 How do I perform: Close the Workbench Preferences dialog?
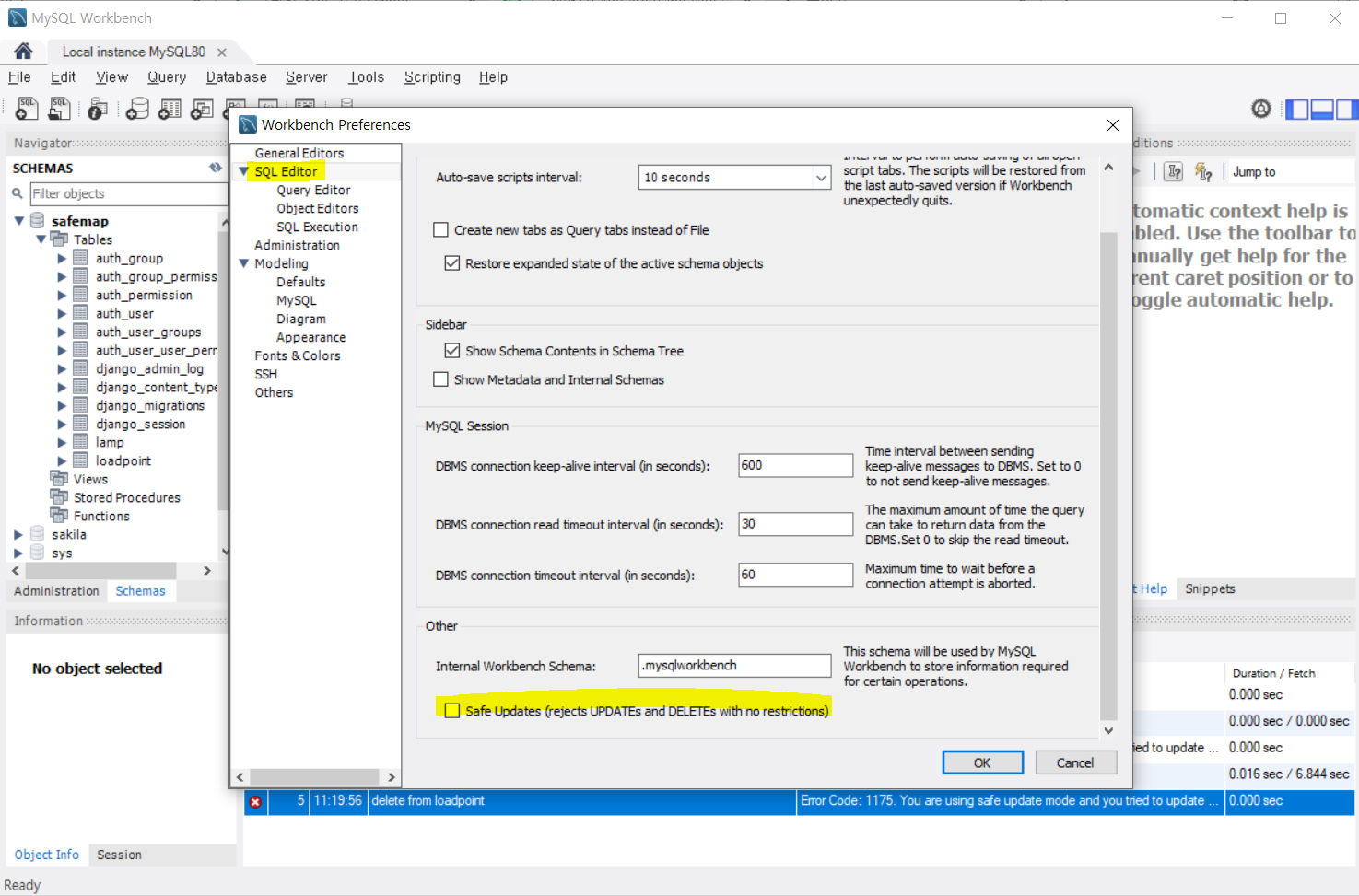pos(1113,125)
